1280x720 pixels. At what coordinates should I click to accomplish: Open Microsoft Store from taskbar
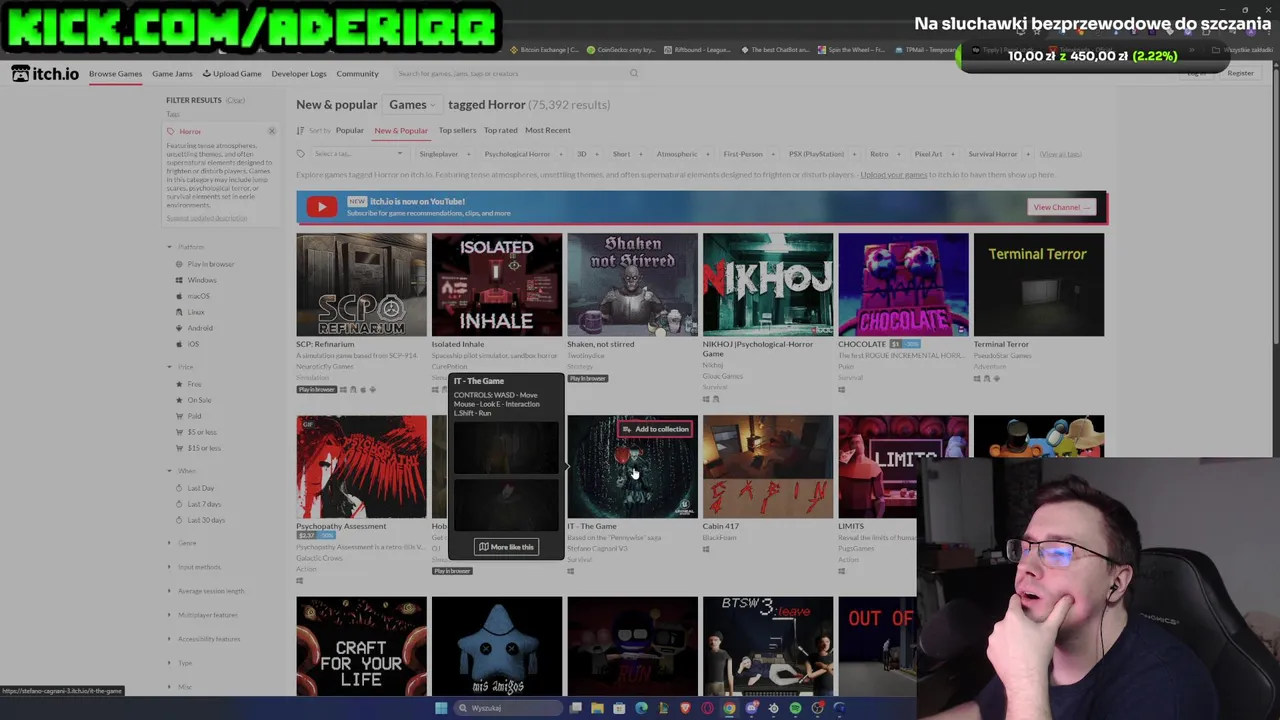click(x=619, y=708)
